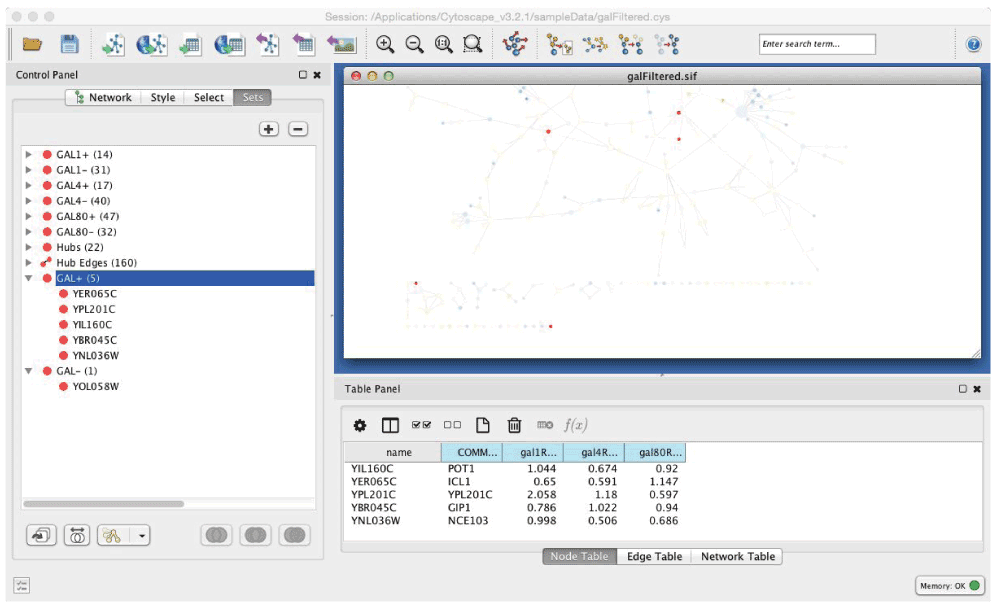Apply the preferred layout icon

click(x=515, y=44)
